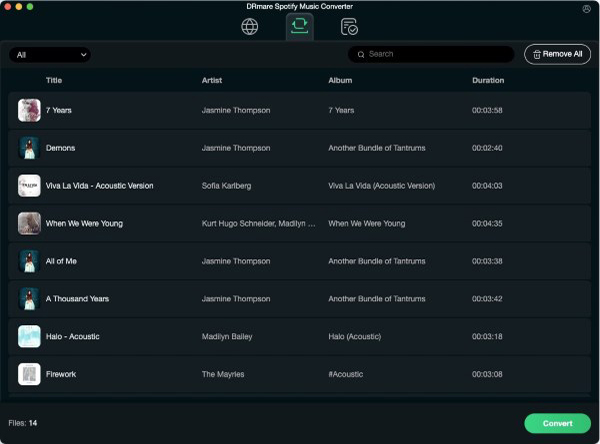Click artist 'Sofia Karlberg'
Image resolution: width=600 pixels, height=444 pixels.
click(227, 186)
